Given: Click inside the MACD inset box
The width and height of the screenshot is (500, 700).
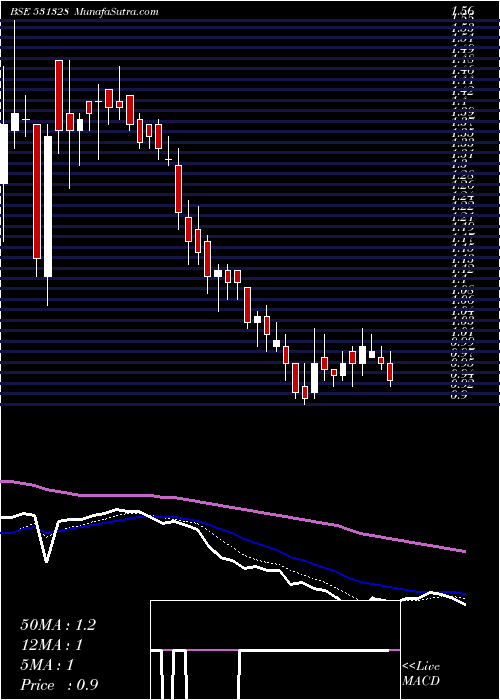Looking at the screenshot, I should coord(275,650).
